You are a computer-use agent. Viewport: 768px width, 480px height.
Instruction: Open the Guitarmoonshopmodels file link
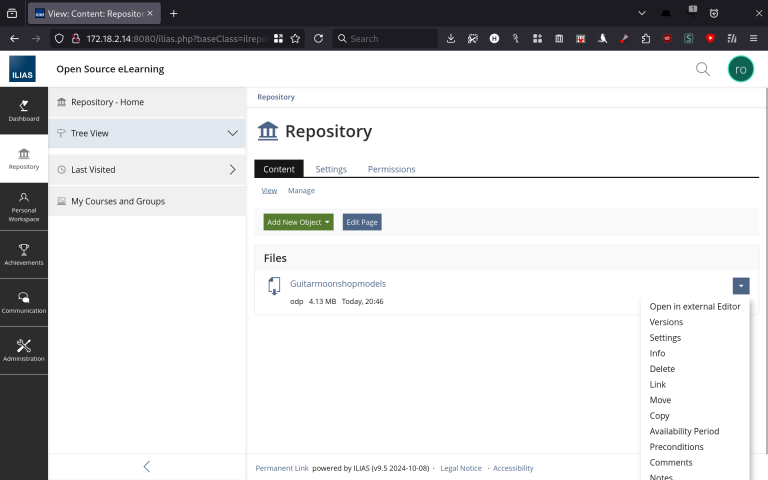point(337,284)
